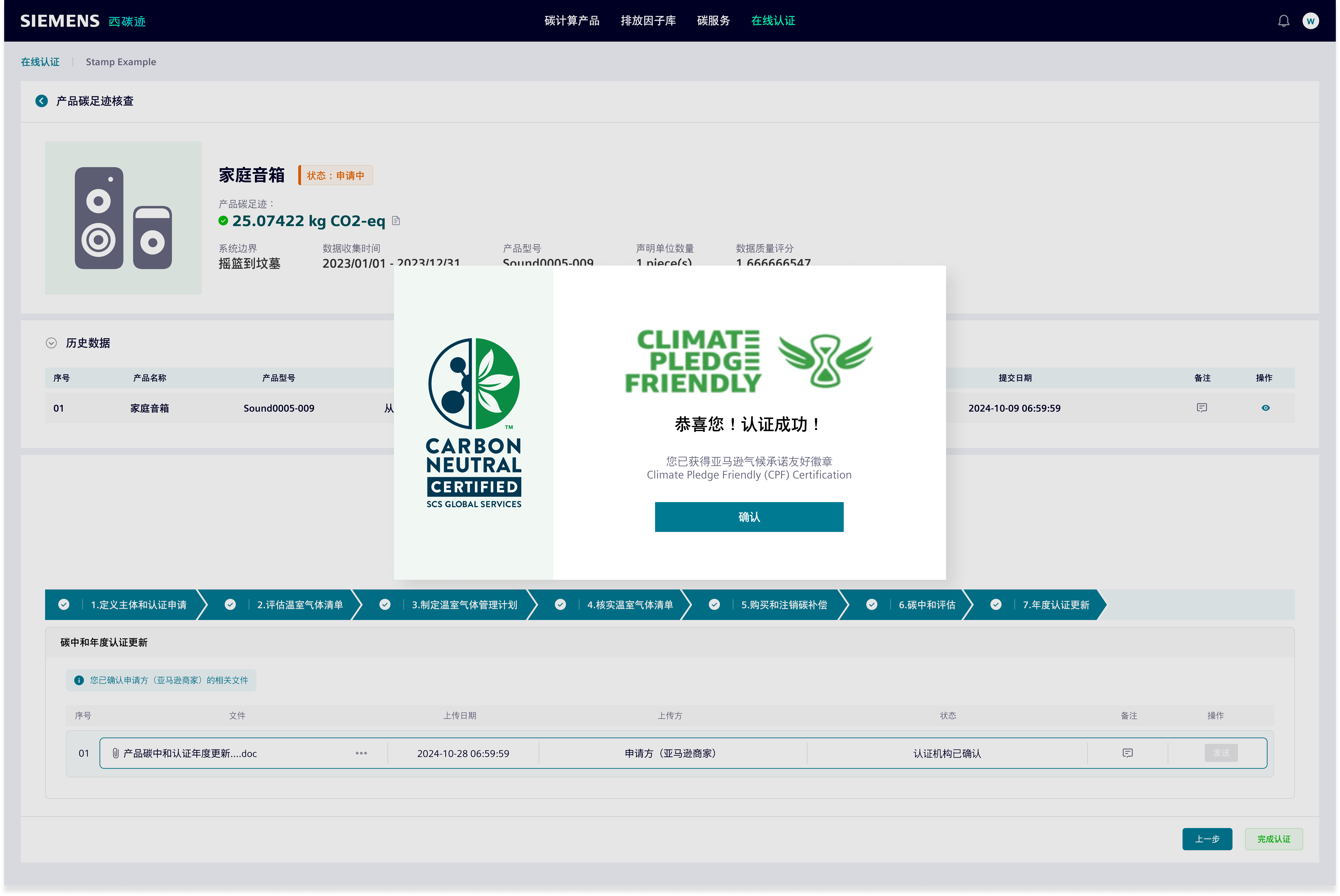Click the check icon of step 5
Viewport: 1340px width, 896px height.
[x=714, y=605]
